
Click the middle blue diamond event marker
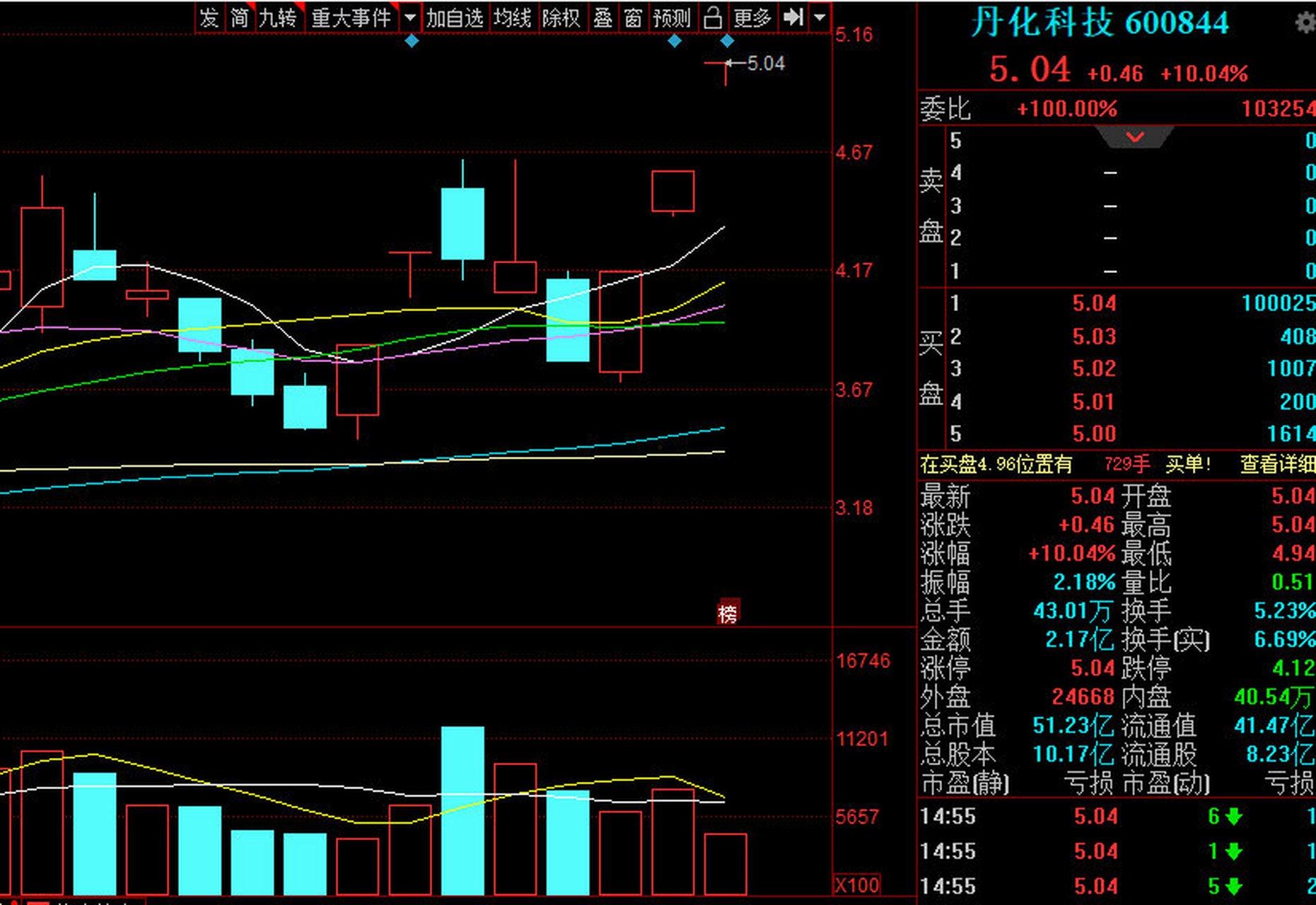(675, 41)
